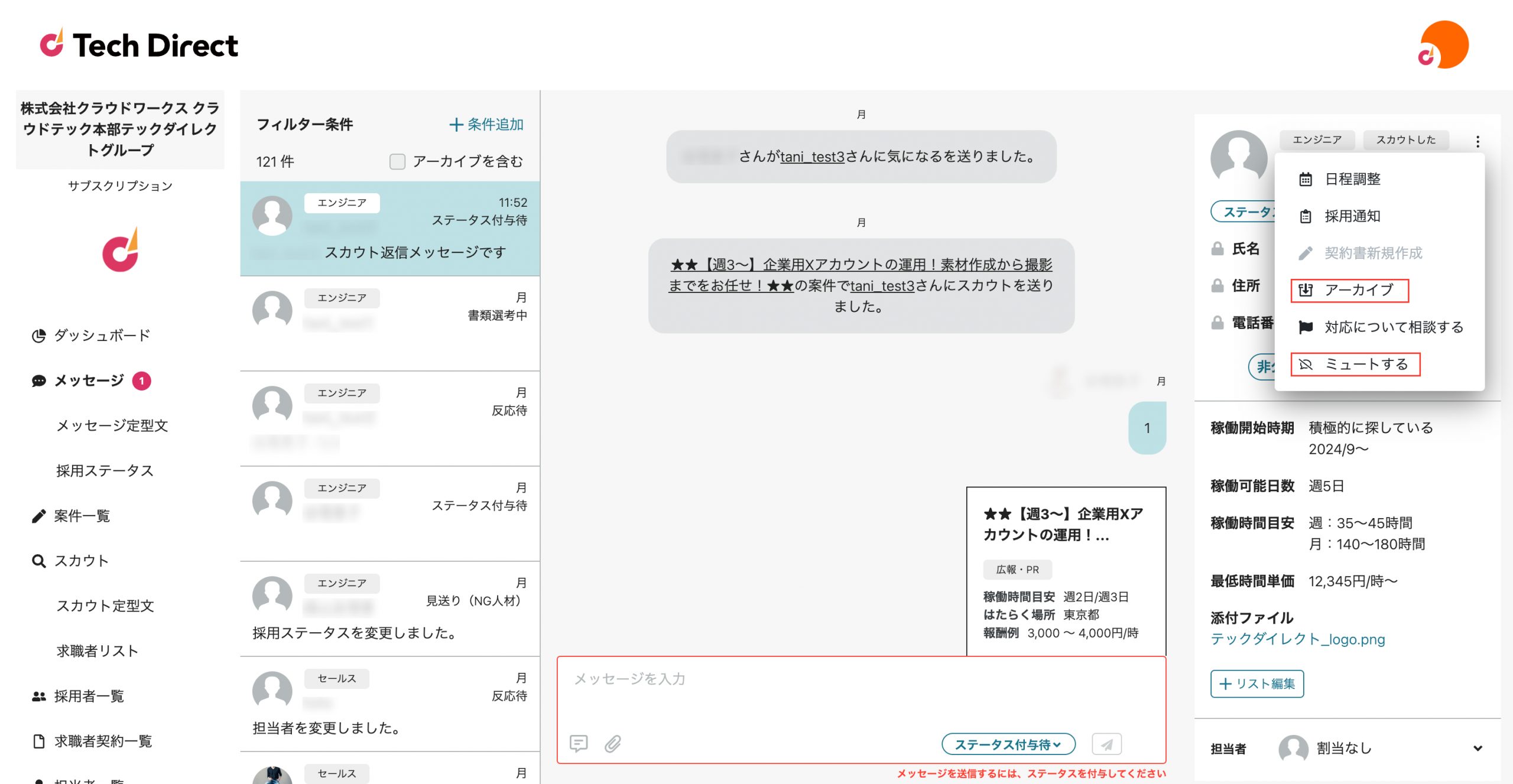Select 日程調整 menu entry

[x=1352, y=179]
